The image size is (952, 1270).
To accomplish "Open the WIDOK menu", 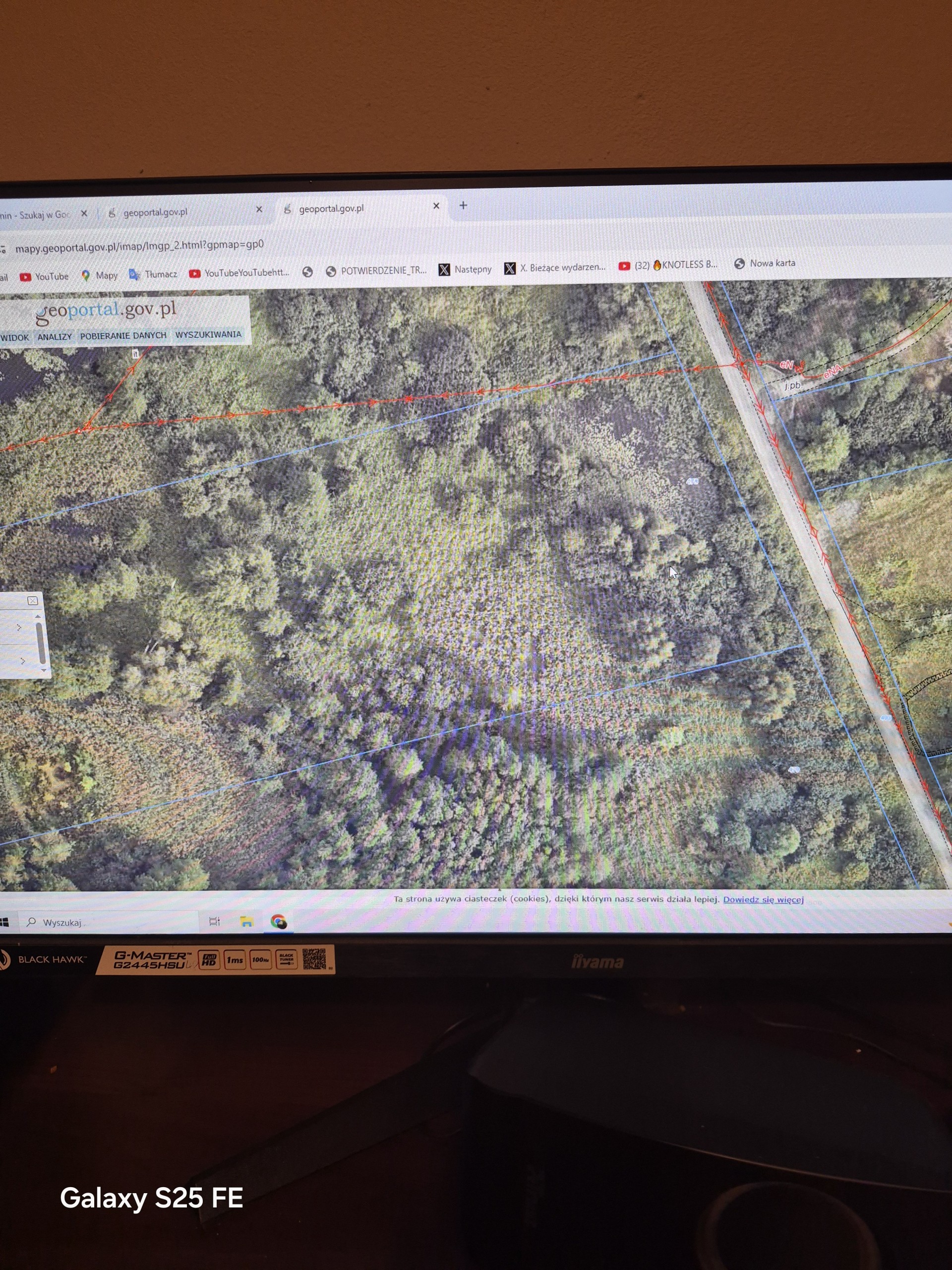I will tap(14, 338).
